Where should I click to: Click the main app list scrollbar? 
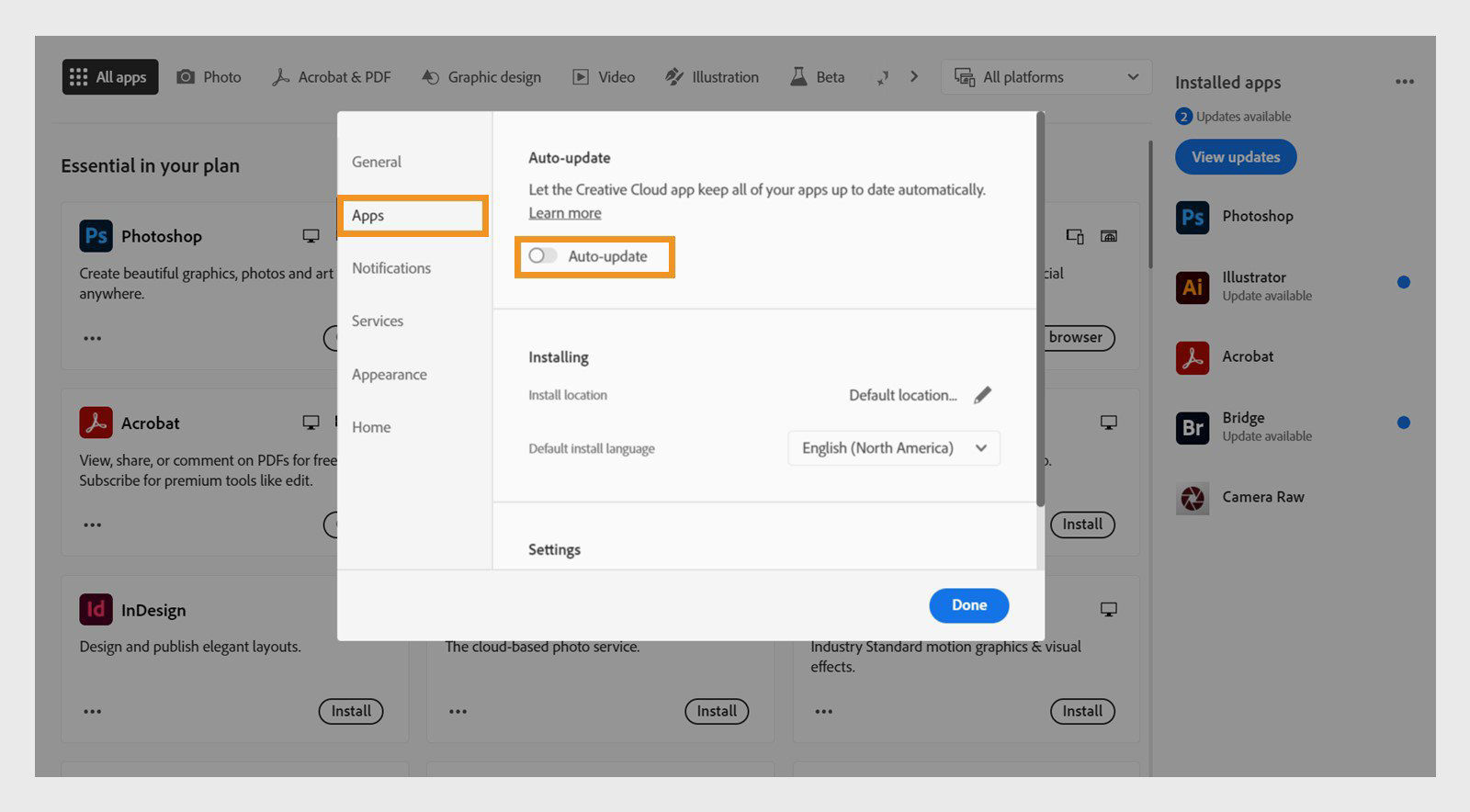[x=1149, y=205]
